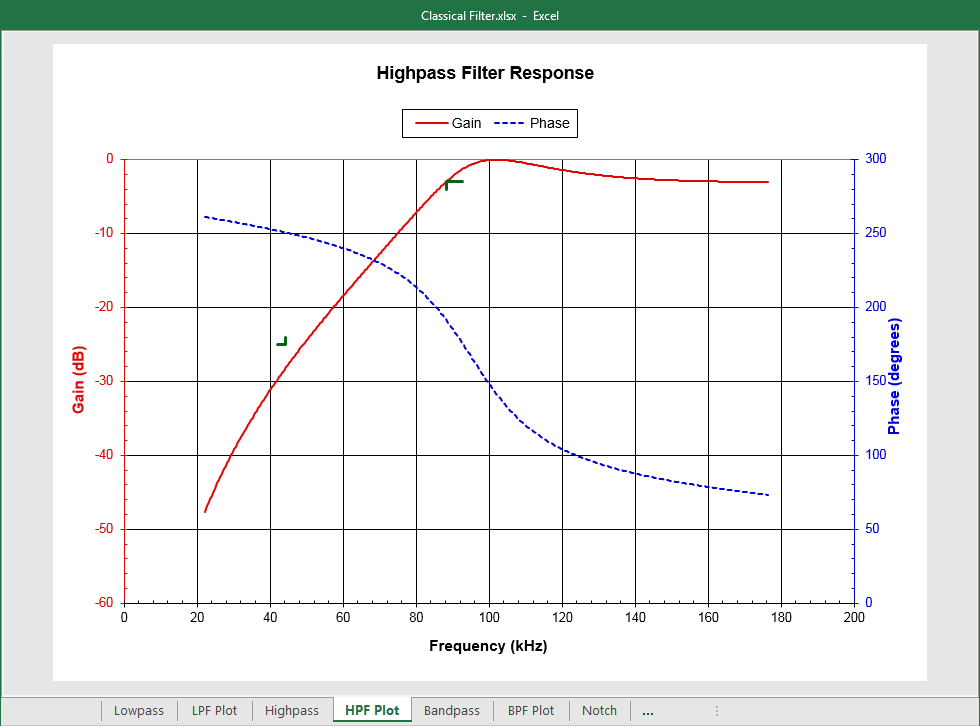The image size is (980, 726).
Task: Click the Frequency (kHz) axis title
Action: (488, 646)
